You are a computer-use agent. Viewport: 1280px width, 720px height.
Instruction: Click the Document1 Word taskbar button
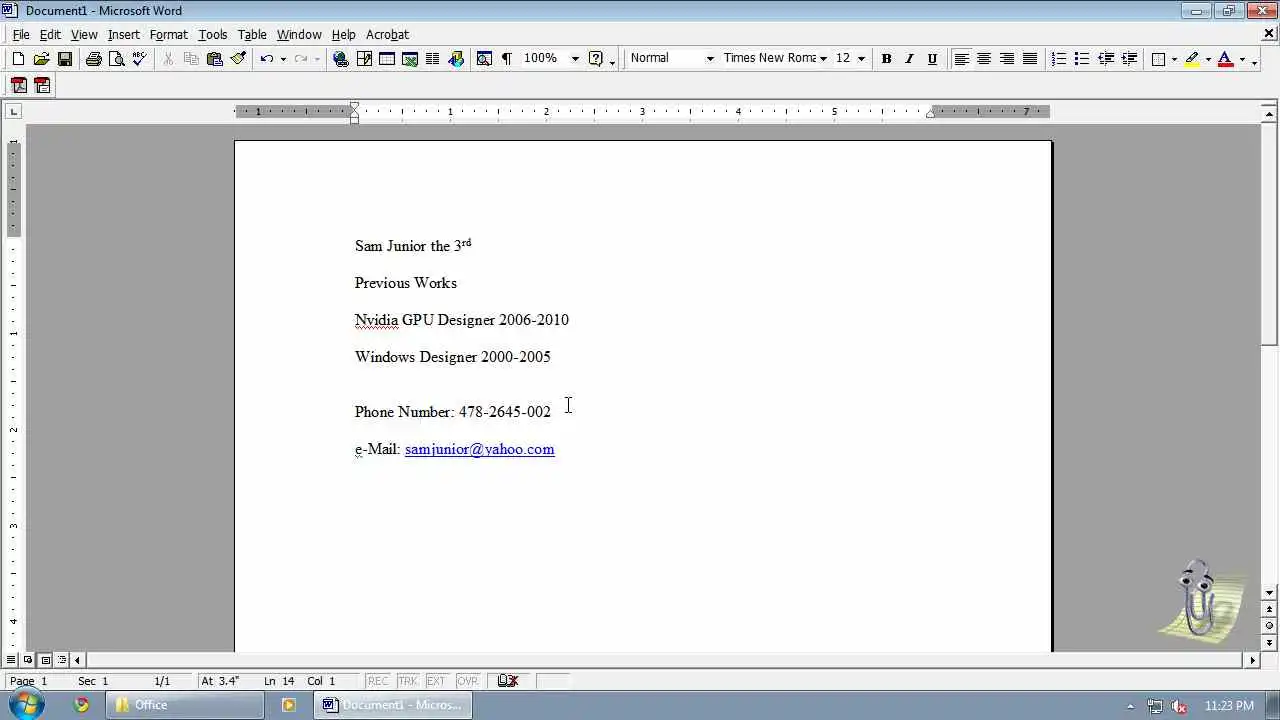coord(393,705)
